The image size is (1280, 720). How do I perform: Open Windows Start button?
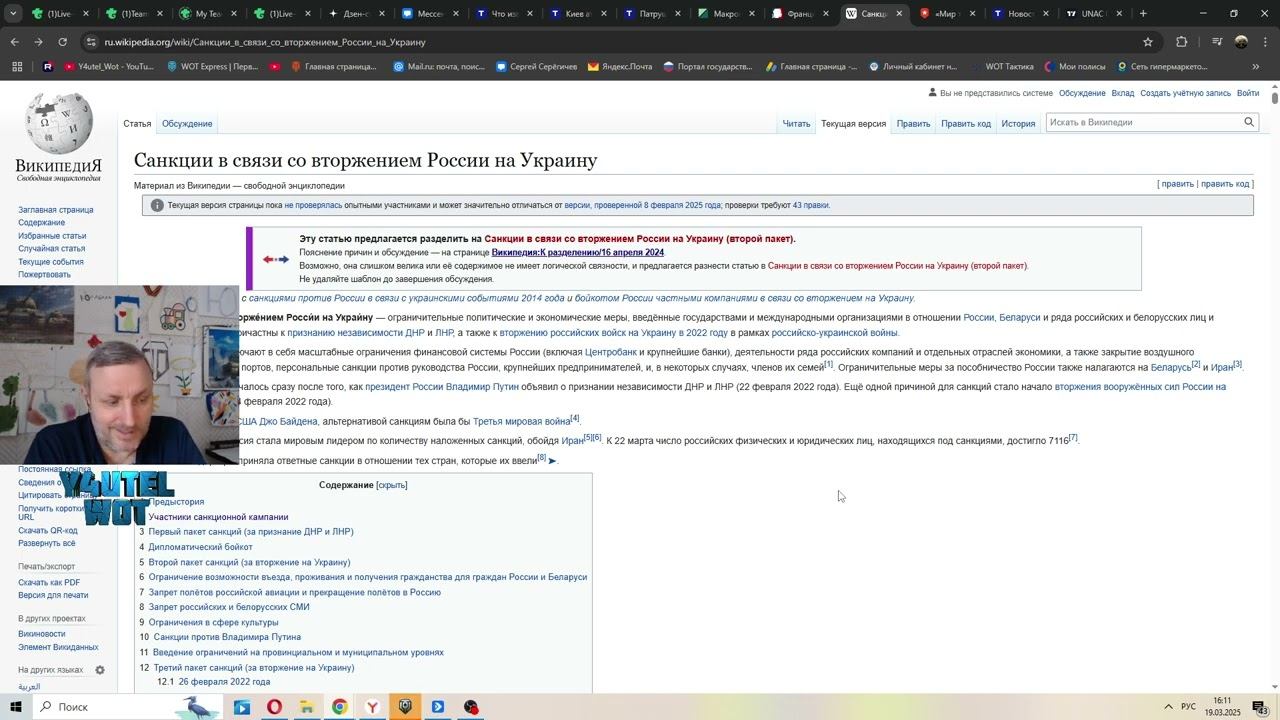coord(15,707)
